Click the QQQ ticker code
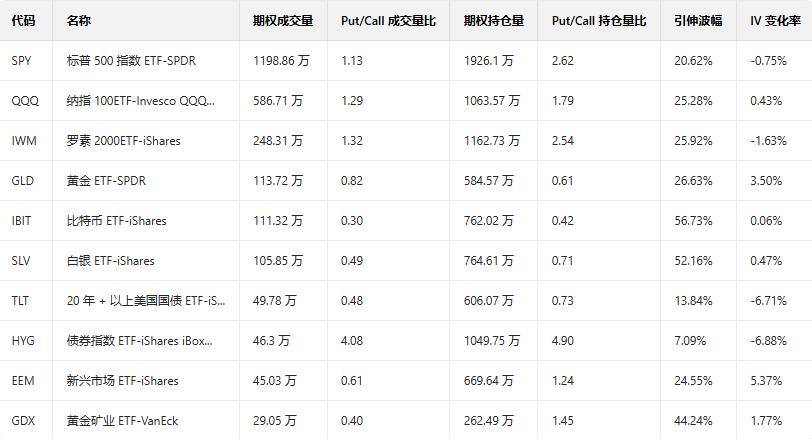 coord(25,101)
